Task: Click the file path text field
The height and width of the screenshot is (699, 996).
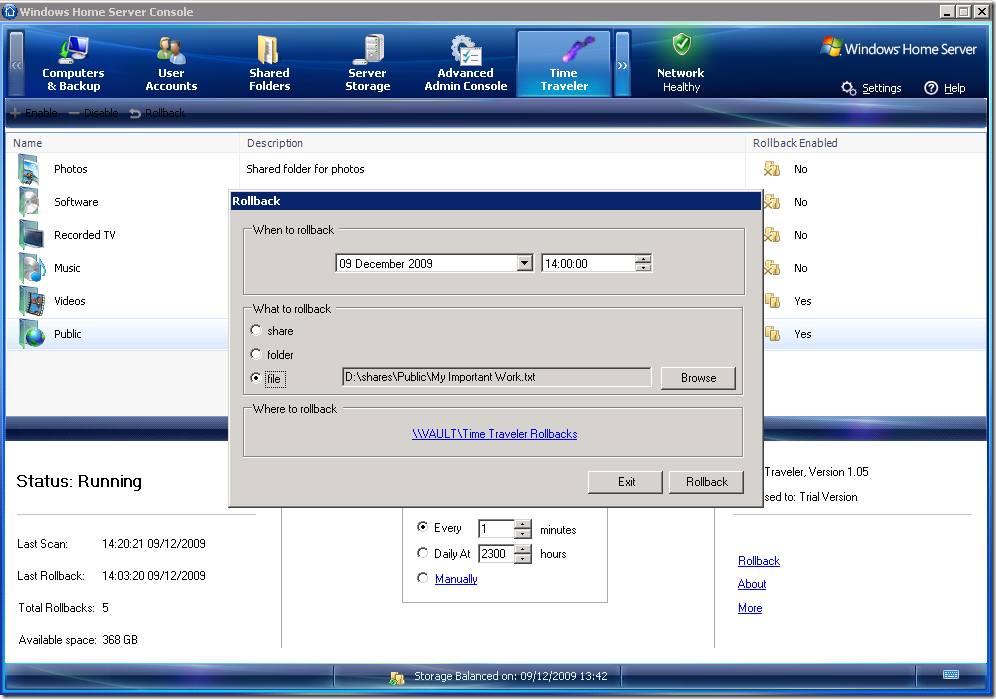Action: click(x=497, y=377)
